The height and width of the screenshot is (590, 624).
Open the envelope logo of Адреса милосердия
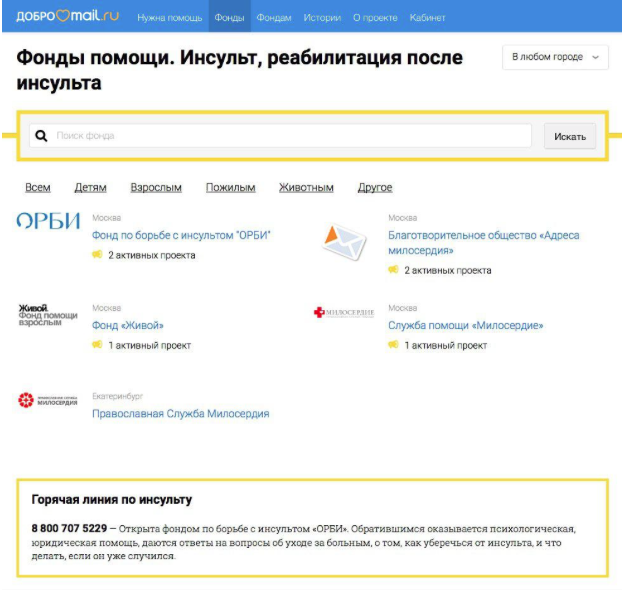[x=344, y=242]
